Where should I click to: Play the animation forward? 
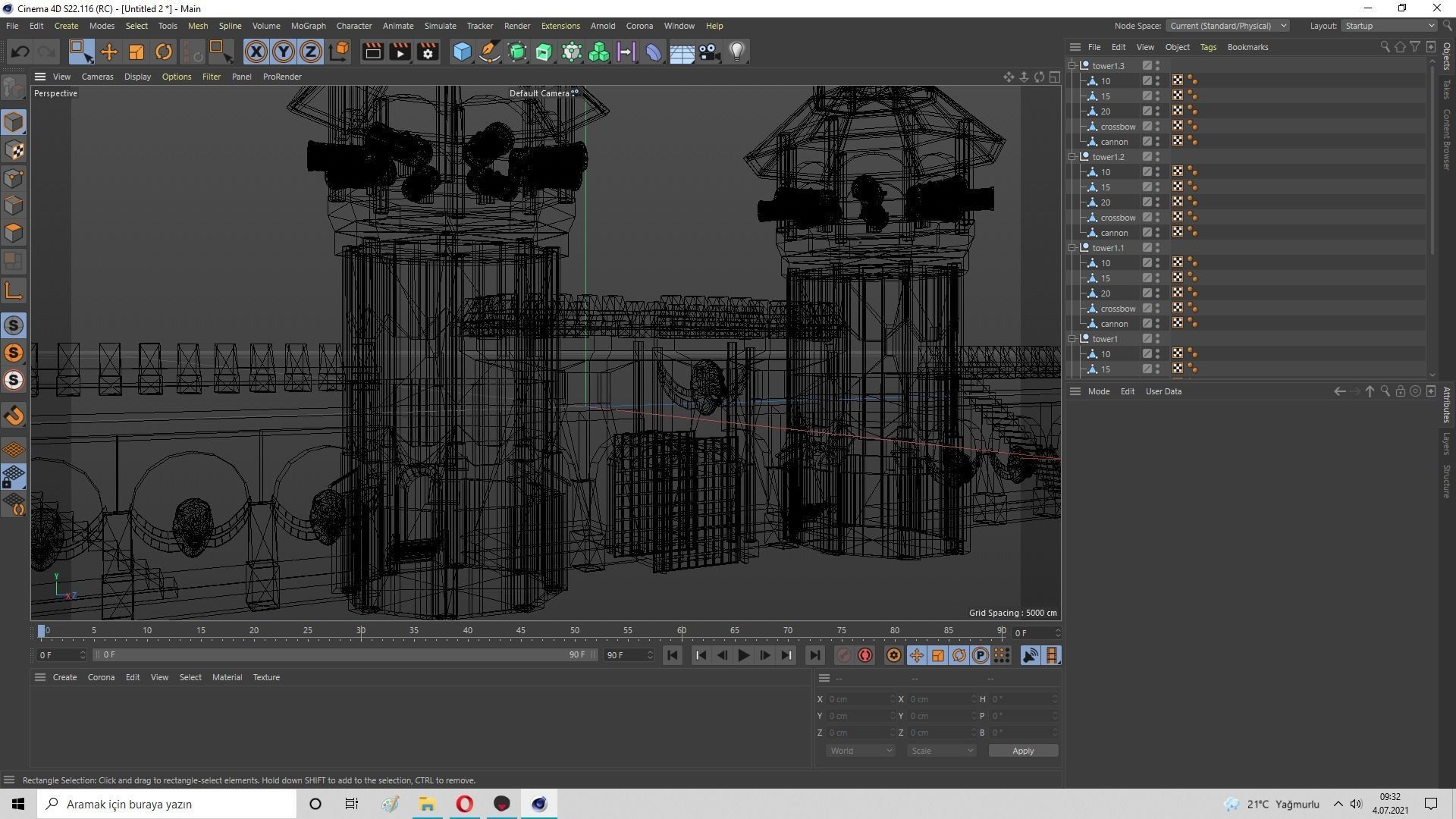[x=743, y=655]
